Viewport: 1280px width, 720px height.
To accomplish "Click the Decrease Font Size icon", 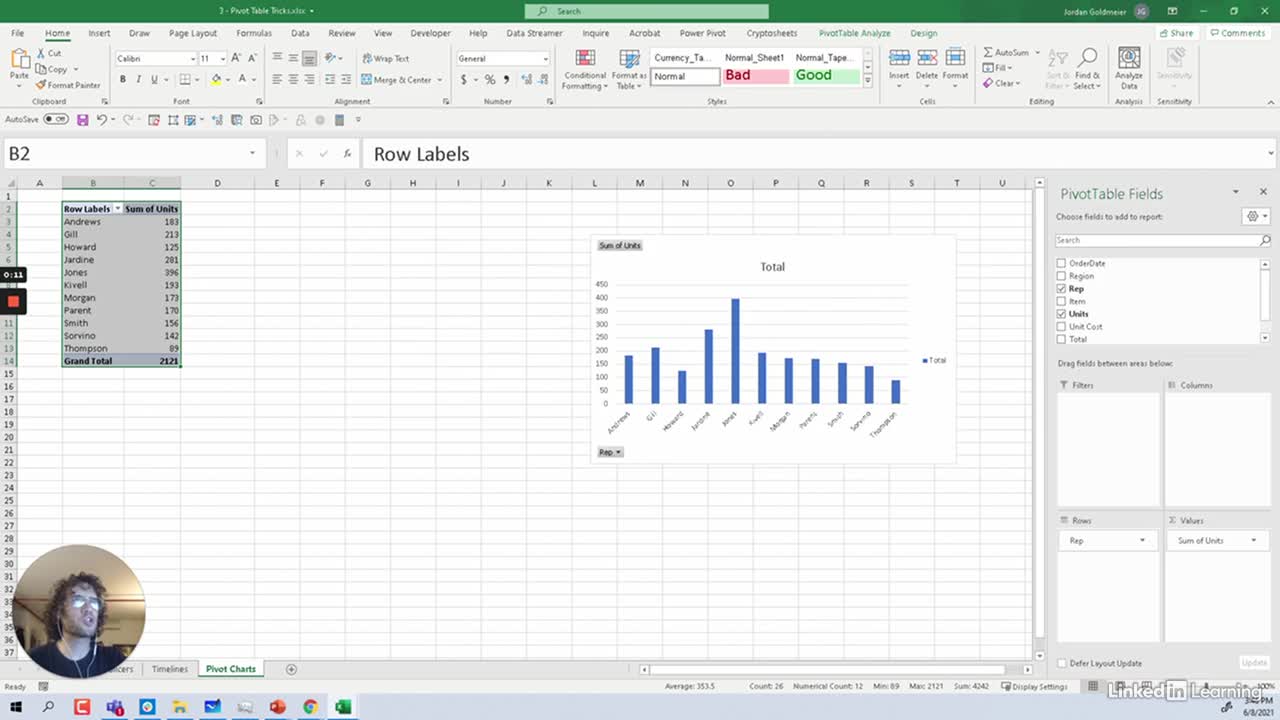I will [252, 58].
